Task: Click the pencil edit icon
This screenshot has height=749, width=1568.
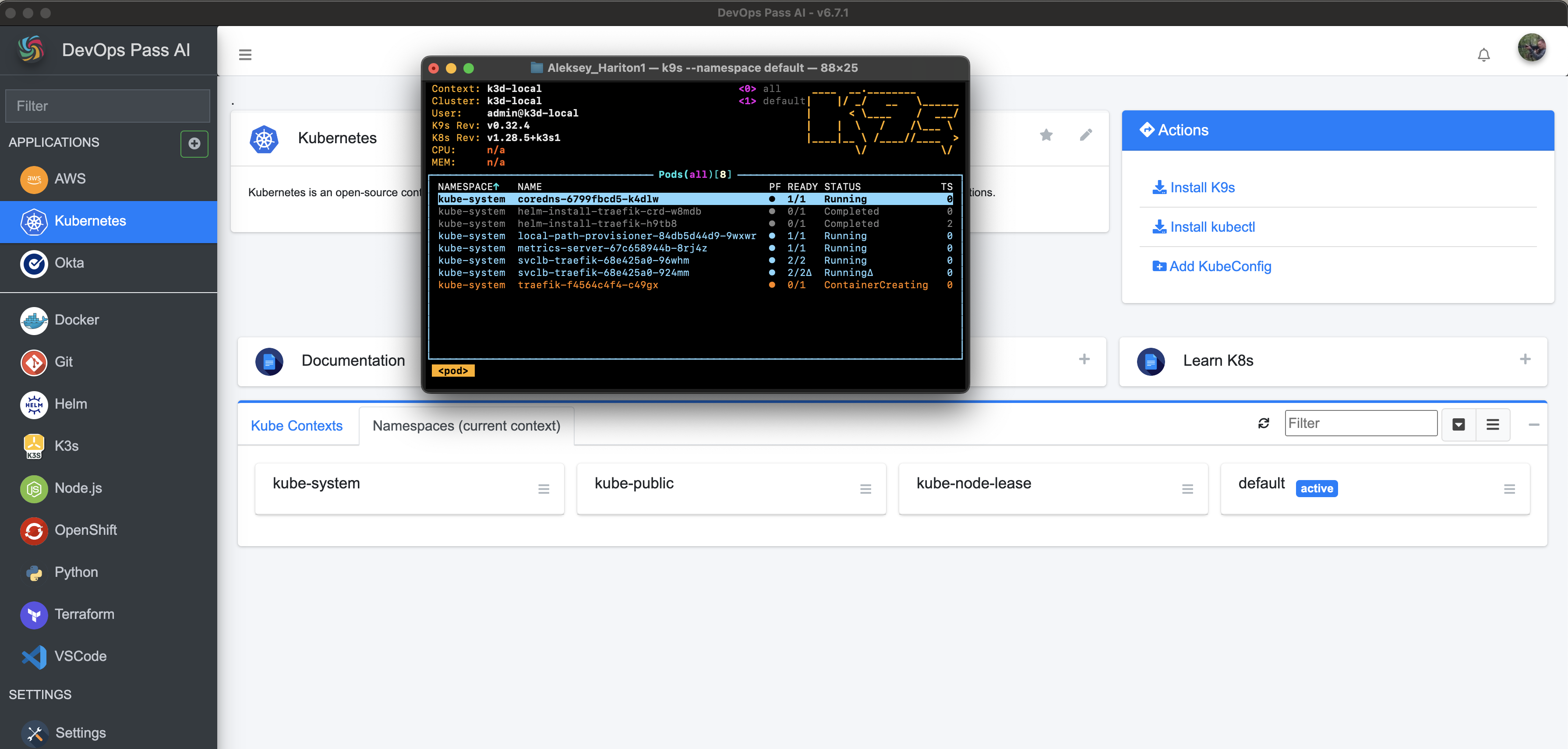Action: tap(1086, 135)
